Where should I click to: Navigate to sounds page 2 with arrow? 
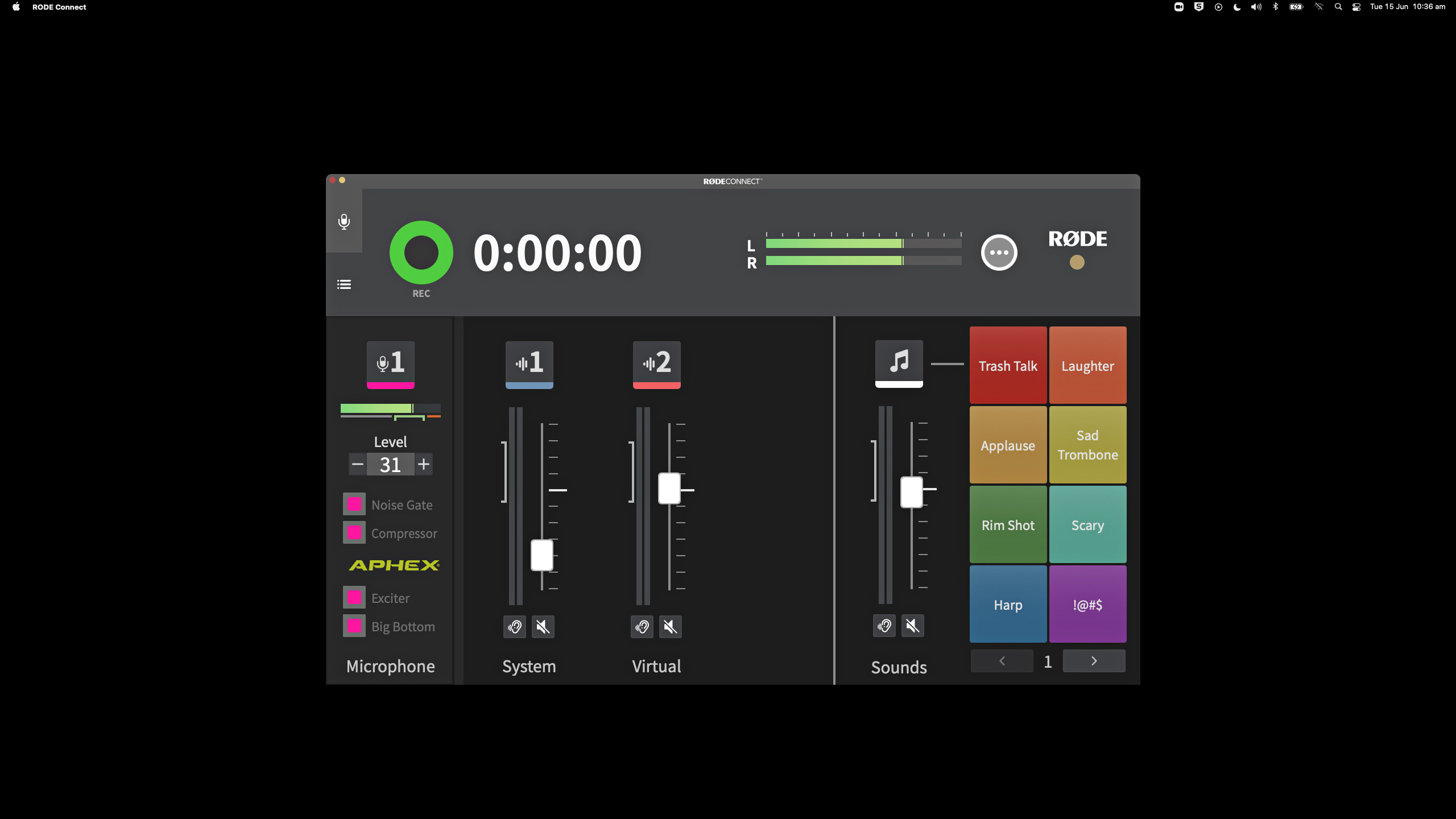click(x=1094, y=660)
